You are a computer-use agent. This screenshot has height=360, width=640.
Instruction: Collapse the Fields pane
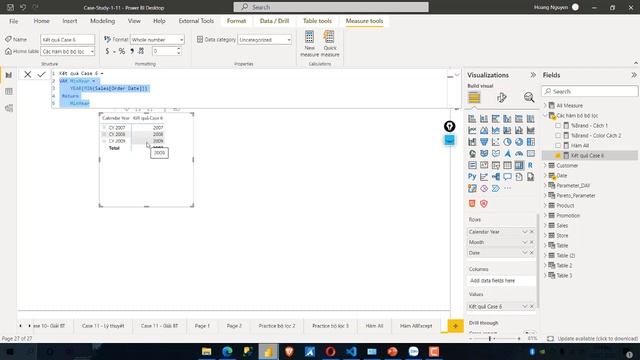(633, 75)
